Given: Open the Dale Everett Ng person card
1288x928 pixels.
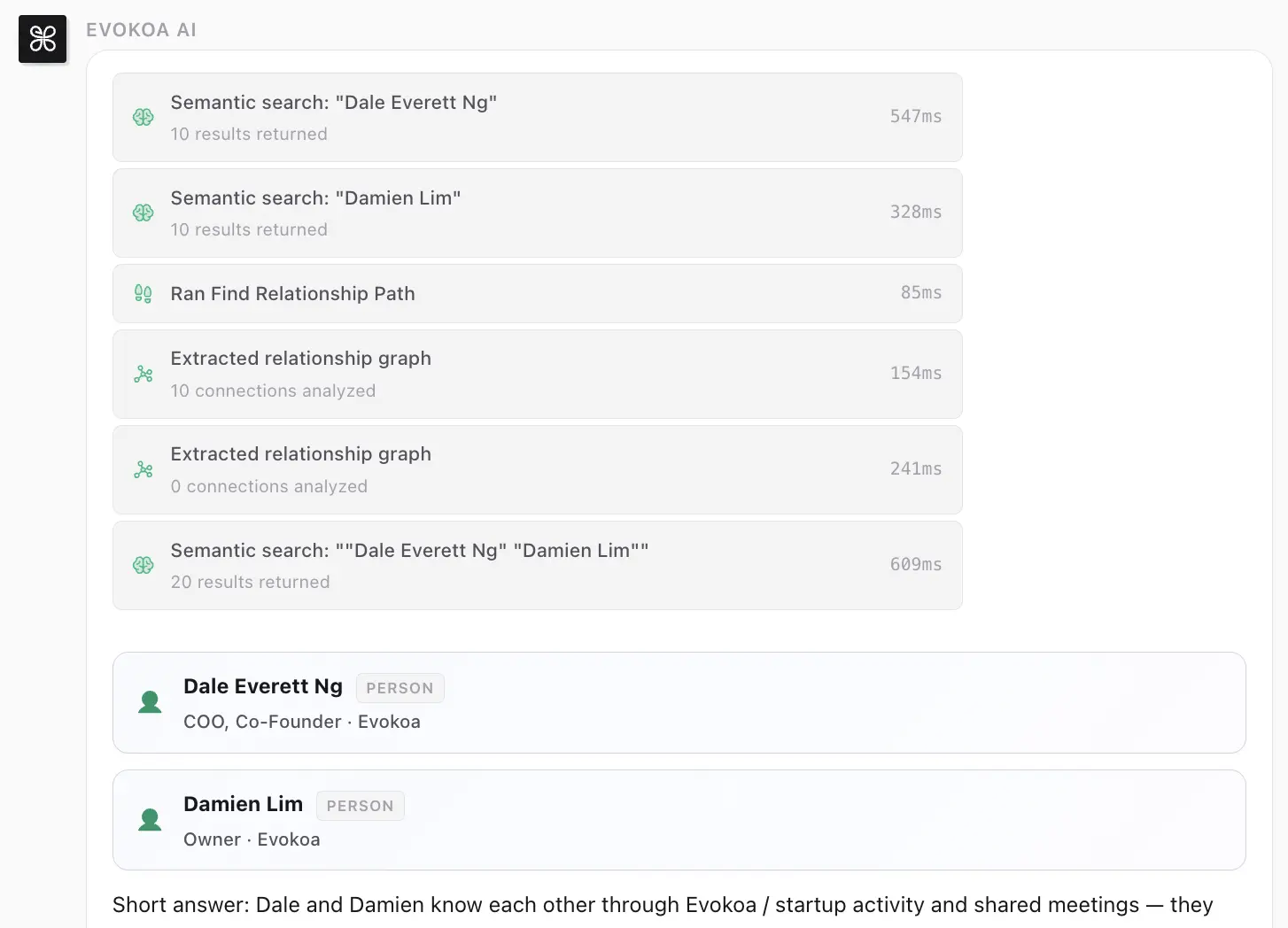Looking at the screenshot, I should pyautogui.click(x=679, y=702).
